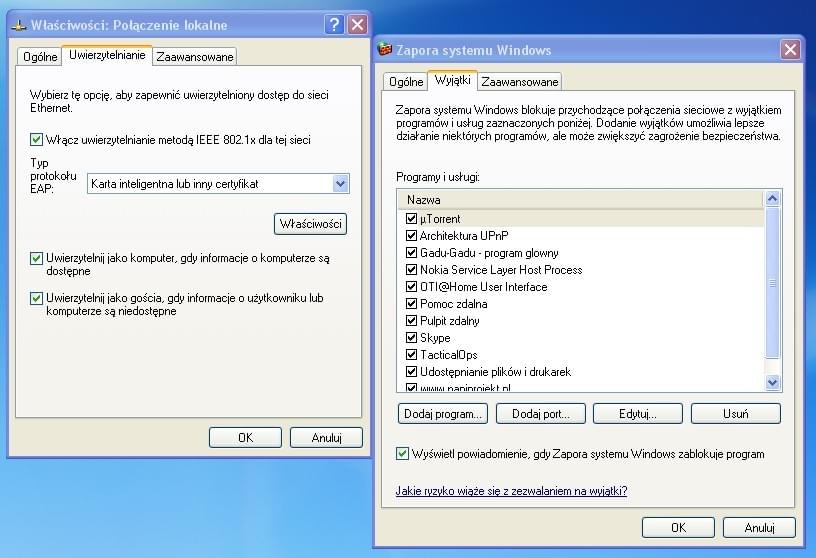Select the µTorrent row text
The image size is (816, 558).
click(440, 219)
